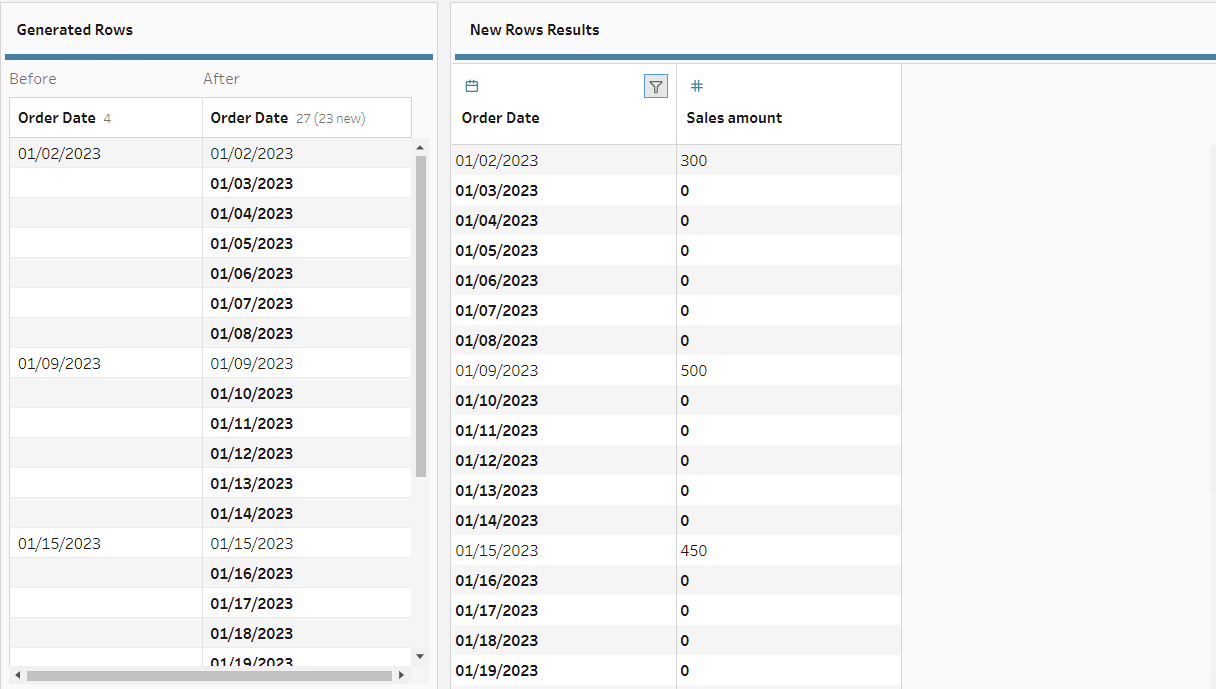The height and width of the screenshot is (689, 1216).
Task: Select the Sales amount column header
Action: (x=734, y=118)
